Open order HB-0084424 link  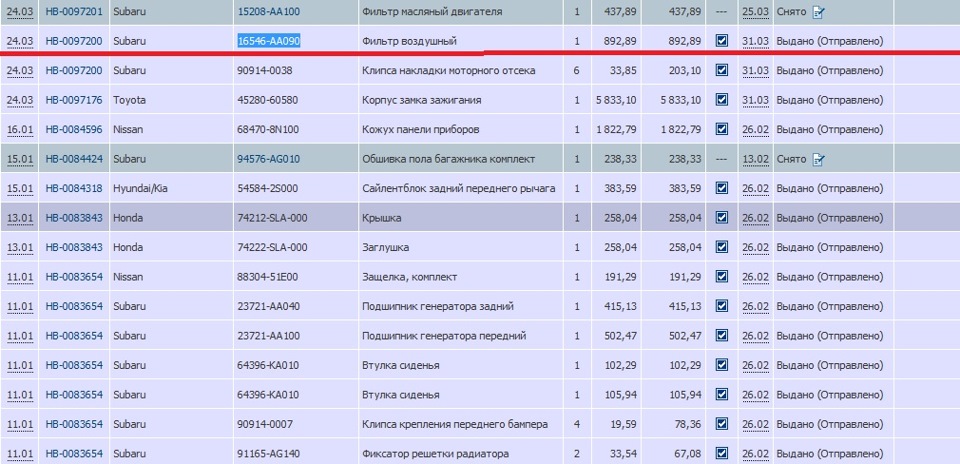point(74,159)
